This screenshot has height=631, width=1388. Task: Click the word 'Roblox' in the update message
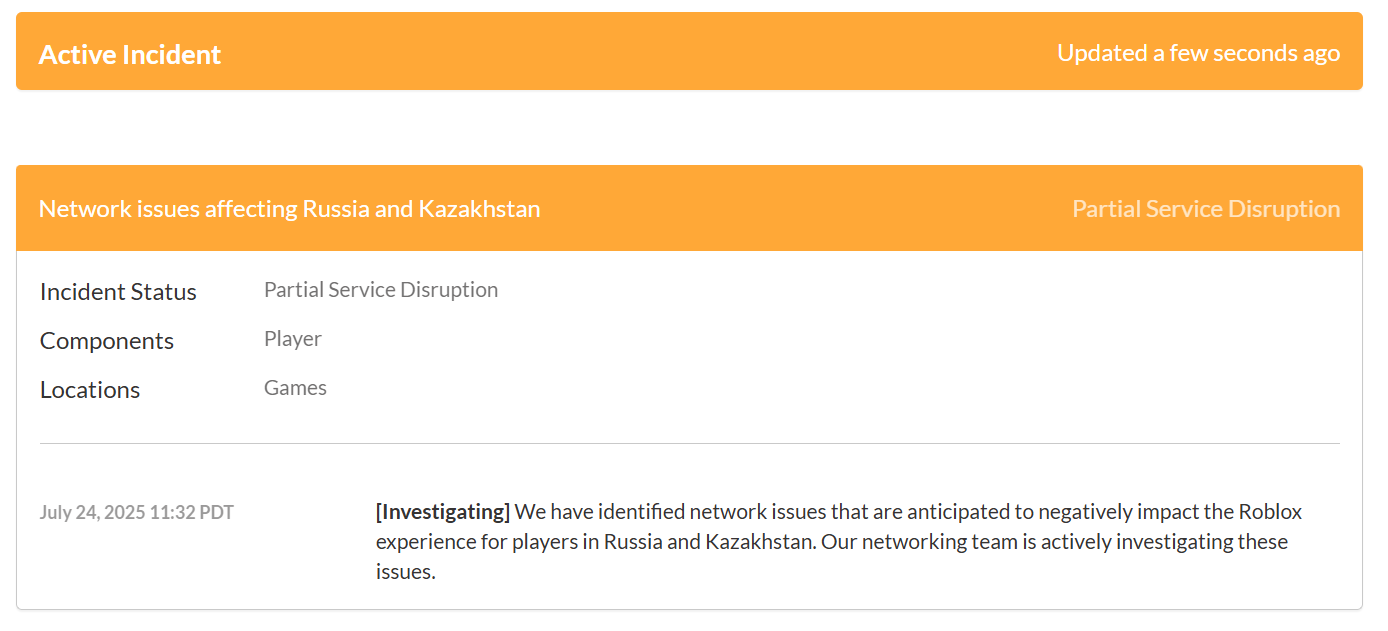click(x=1270, y=512)
